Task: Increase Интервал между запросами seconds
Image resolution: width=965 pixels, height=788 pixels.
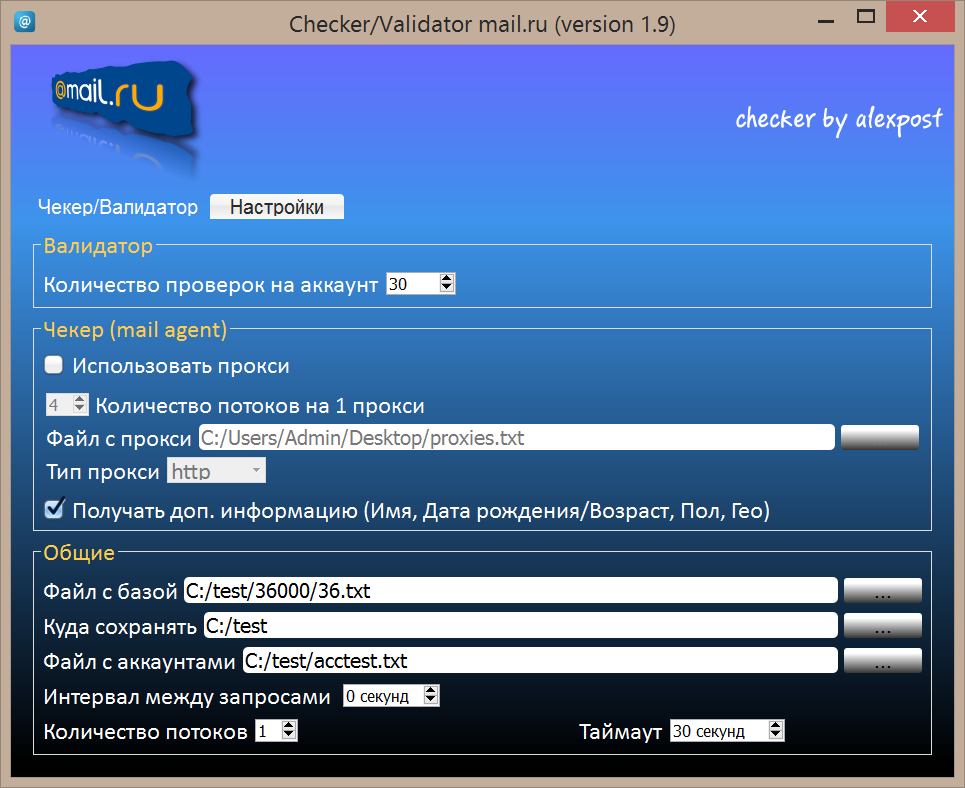Action: (x=431, y=691)
